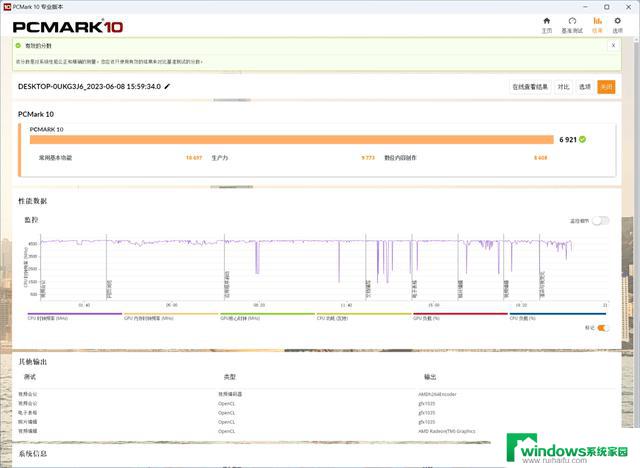Click the PCMark 10 app icon in the title bar

[x=7, y=7]
